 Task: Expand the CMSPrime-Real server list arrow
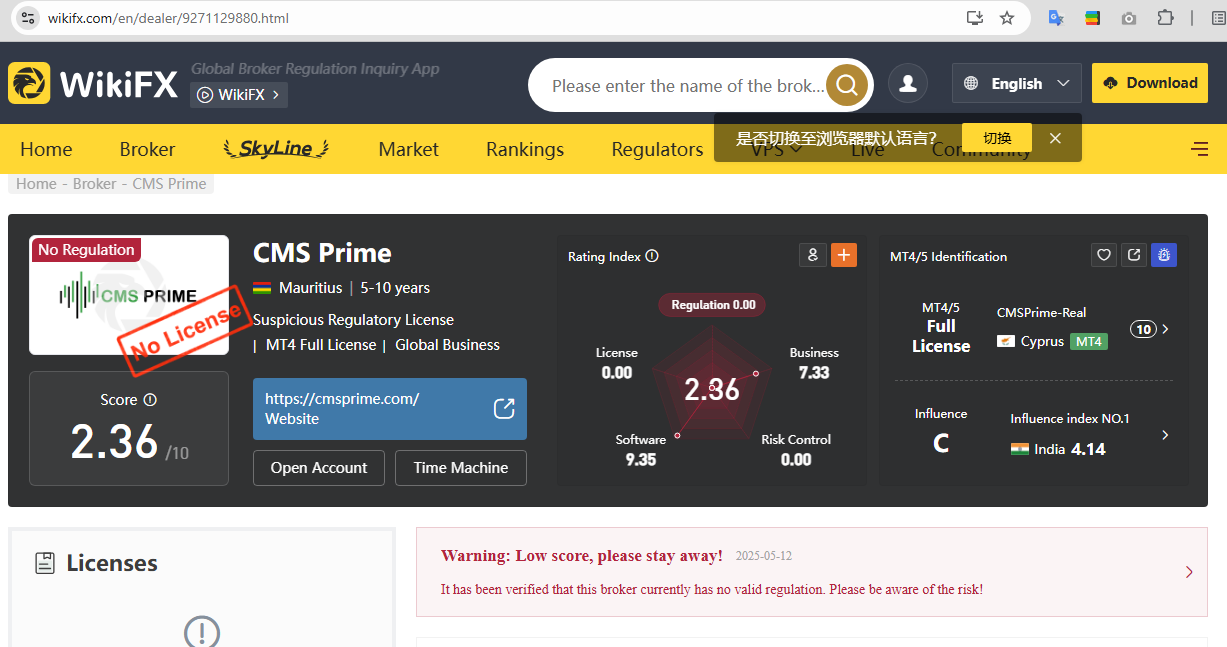pos(1165,329)
